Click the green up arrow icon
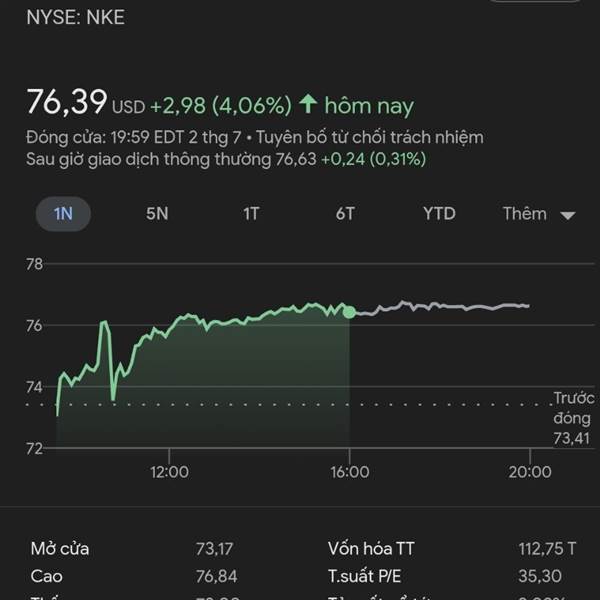 coord(308,104)
